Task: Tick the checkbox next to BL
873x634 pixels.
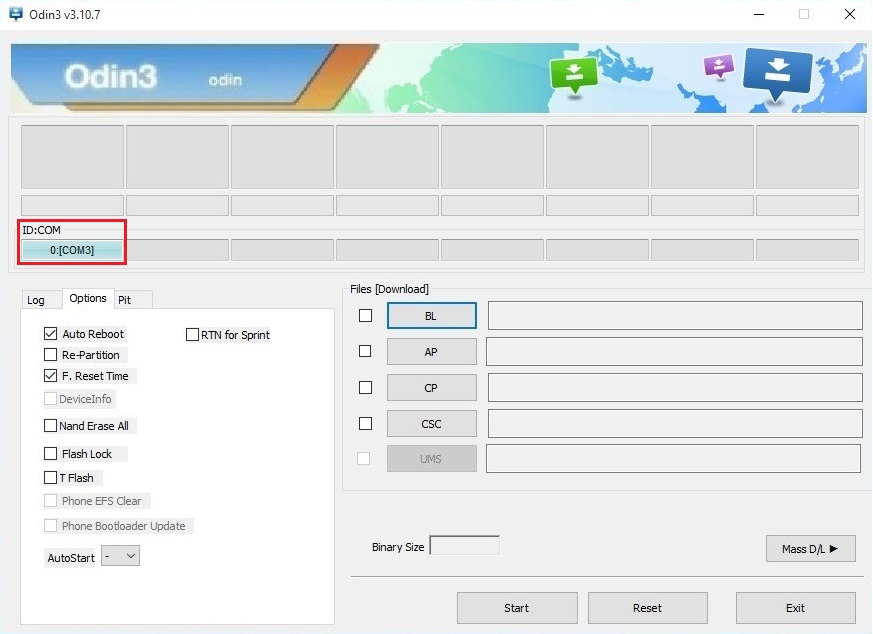Action: coord(365,316)
